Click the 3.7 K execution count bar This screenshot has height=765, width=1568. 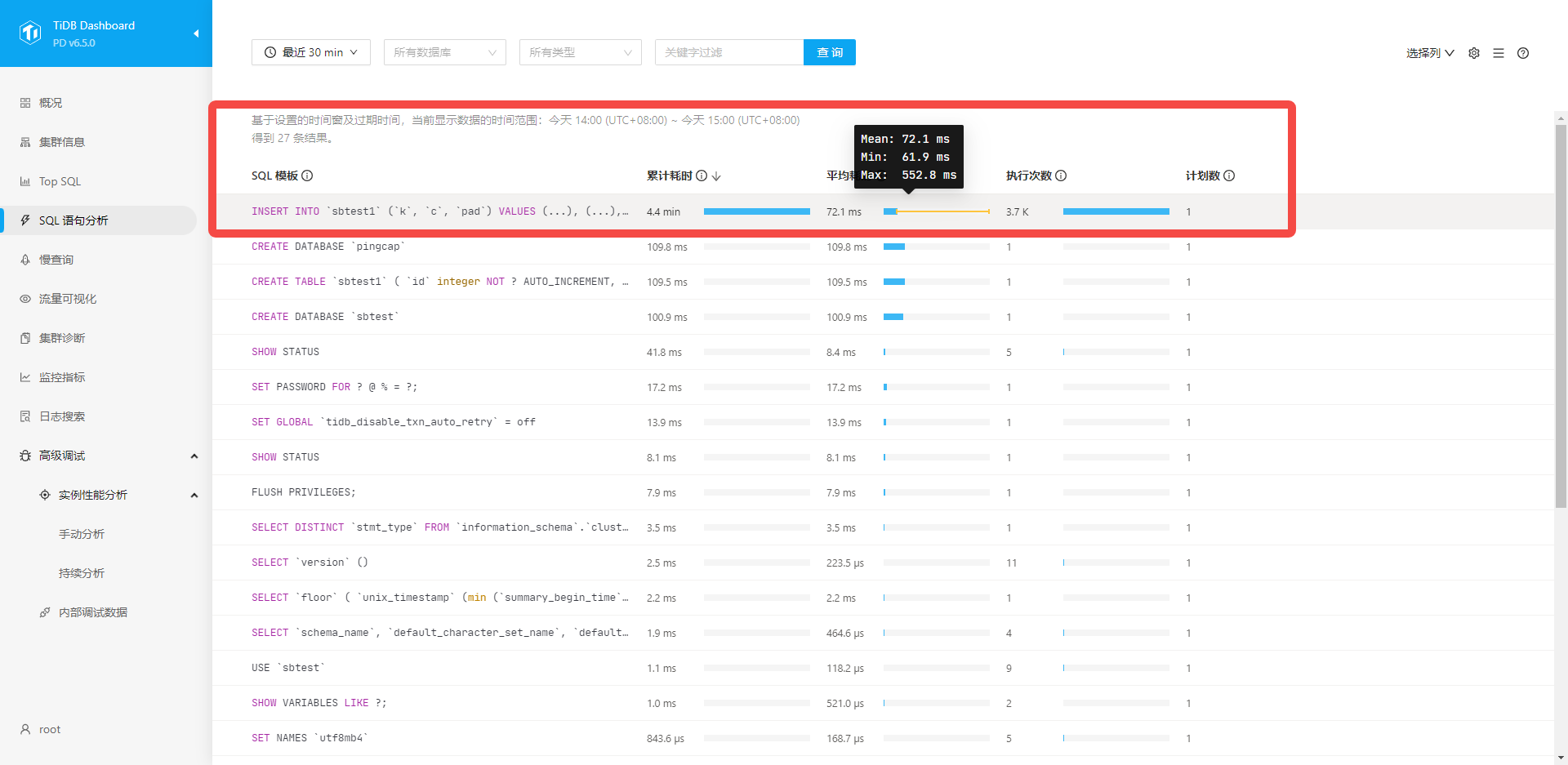1116,211
